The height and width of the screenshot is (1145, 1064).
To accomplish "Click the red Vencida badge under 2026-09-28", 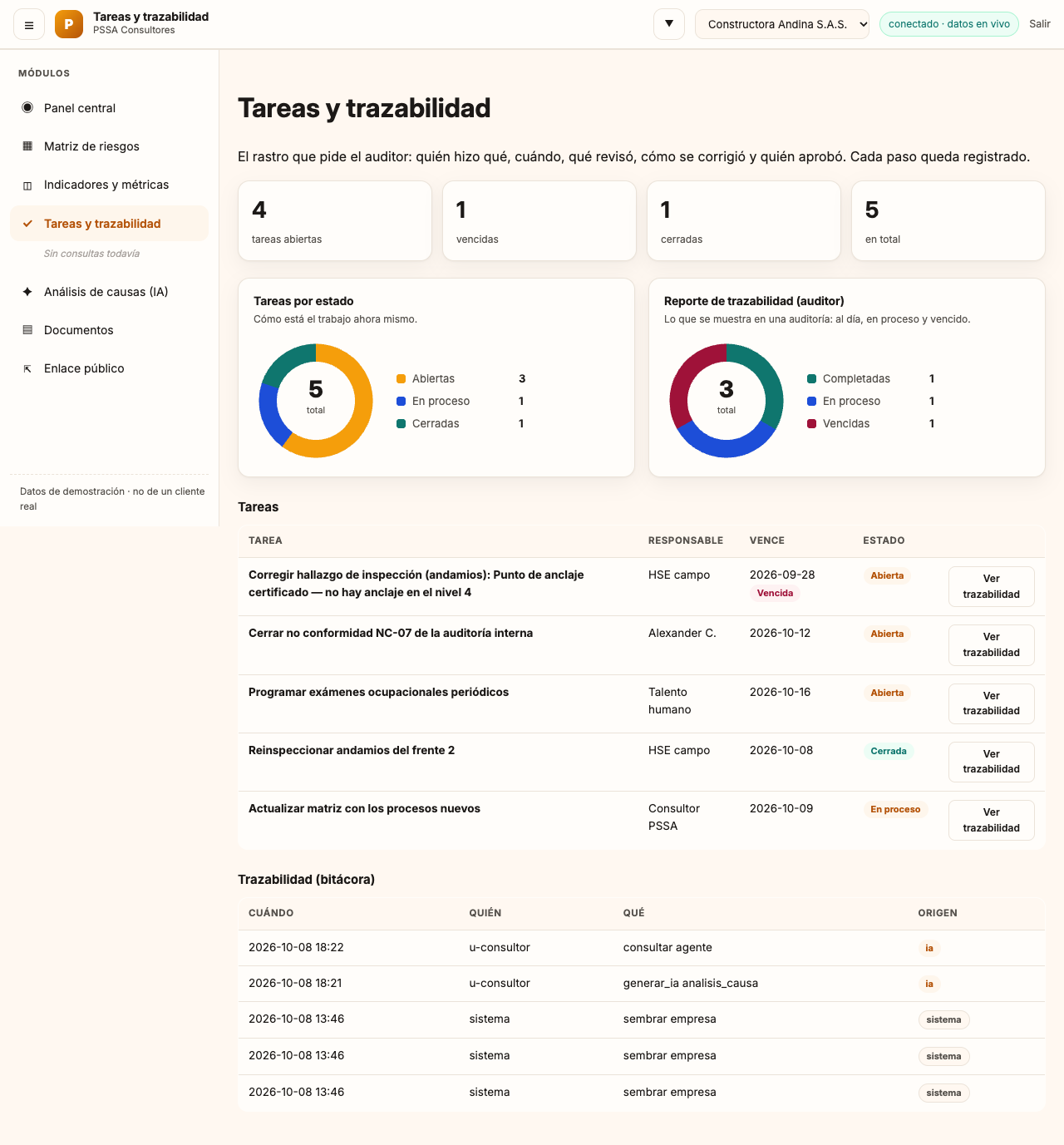I will coord(775,593).
